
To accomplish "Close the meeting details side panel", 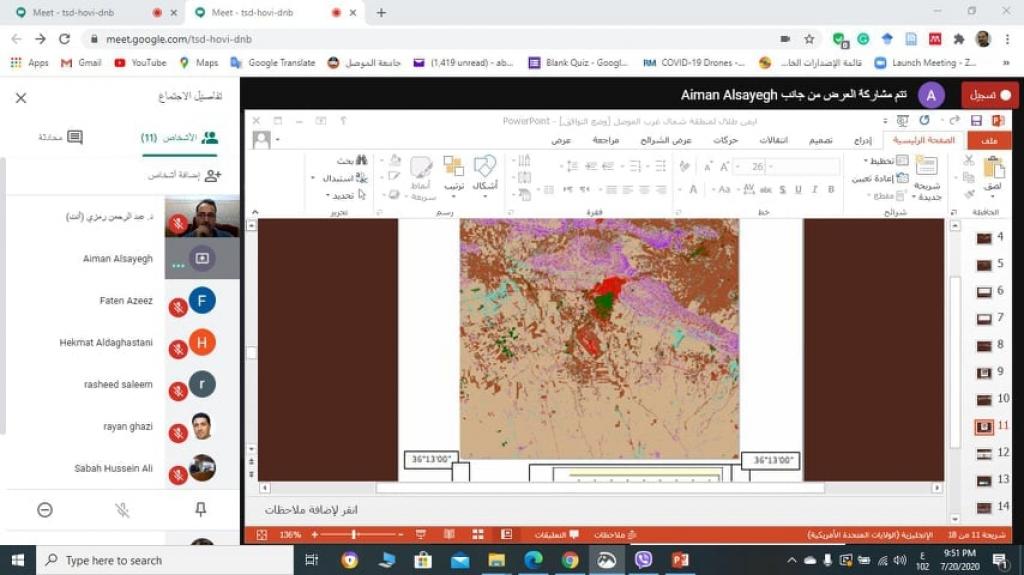I will click(x=21, y=98).
